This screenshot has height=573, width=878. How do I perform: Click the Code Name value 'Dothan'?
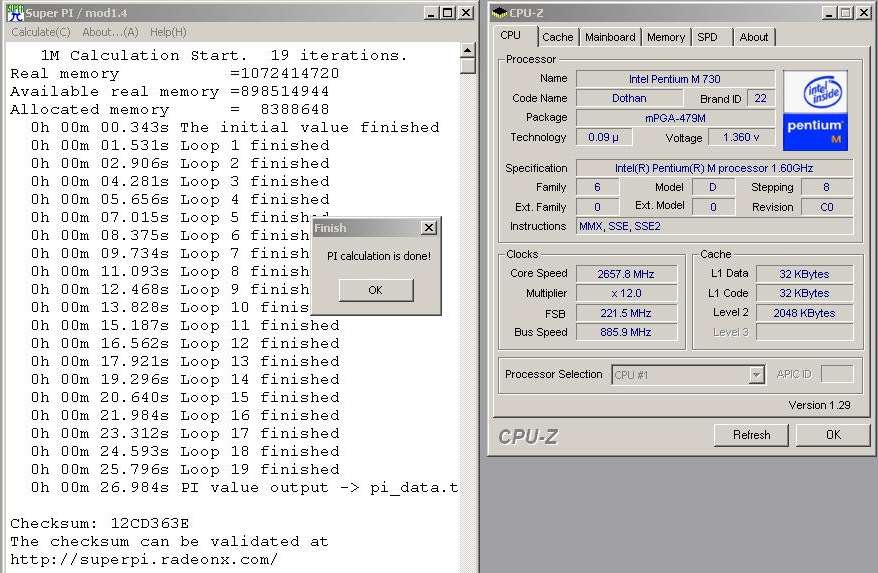pyautogui.click(x=629, y=98)
